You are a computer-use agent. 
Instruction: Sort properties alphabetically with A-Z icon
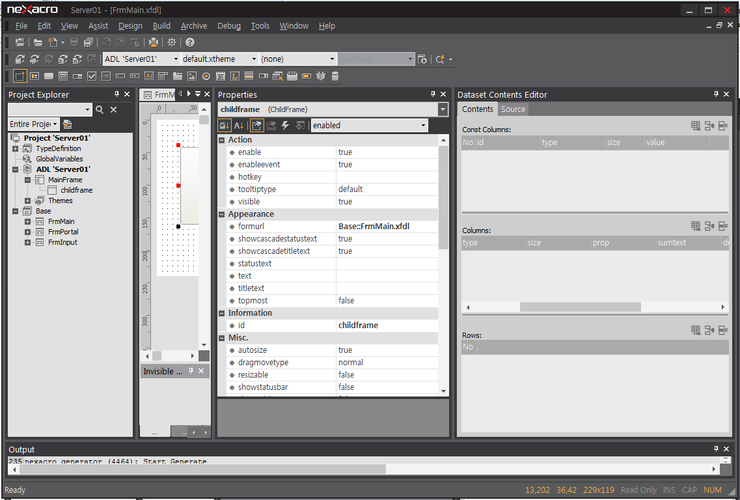pyautogui.click(x=240, y=125)
